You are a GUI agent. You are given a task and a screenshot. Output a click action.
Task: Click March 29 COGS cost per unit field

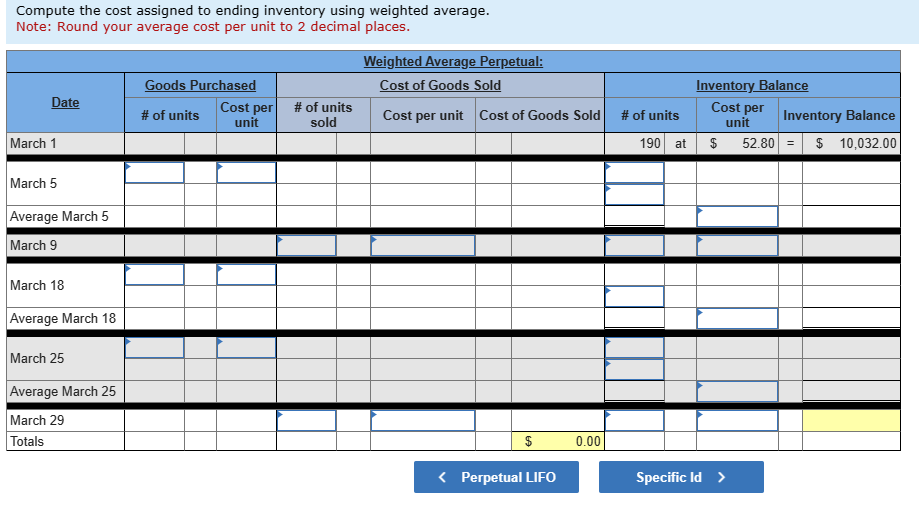pyautogui.click(x=423, y=420)
